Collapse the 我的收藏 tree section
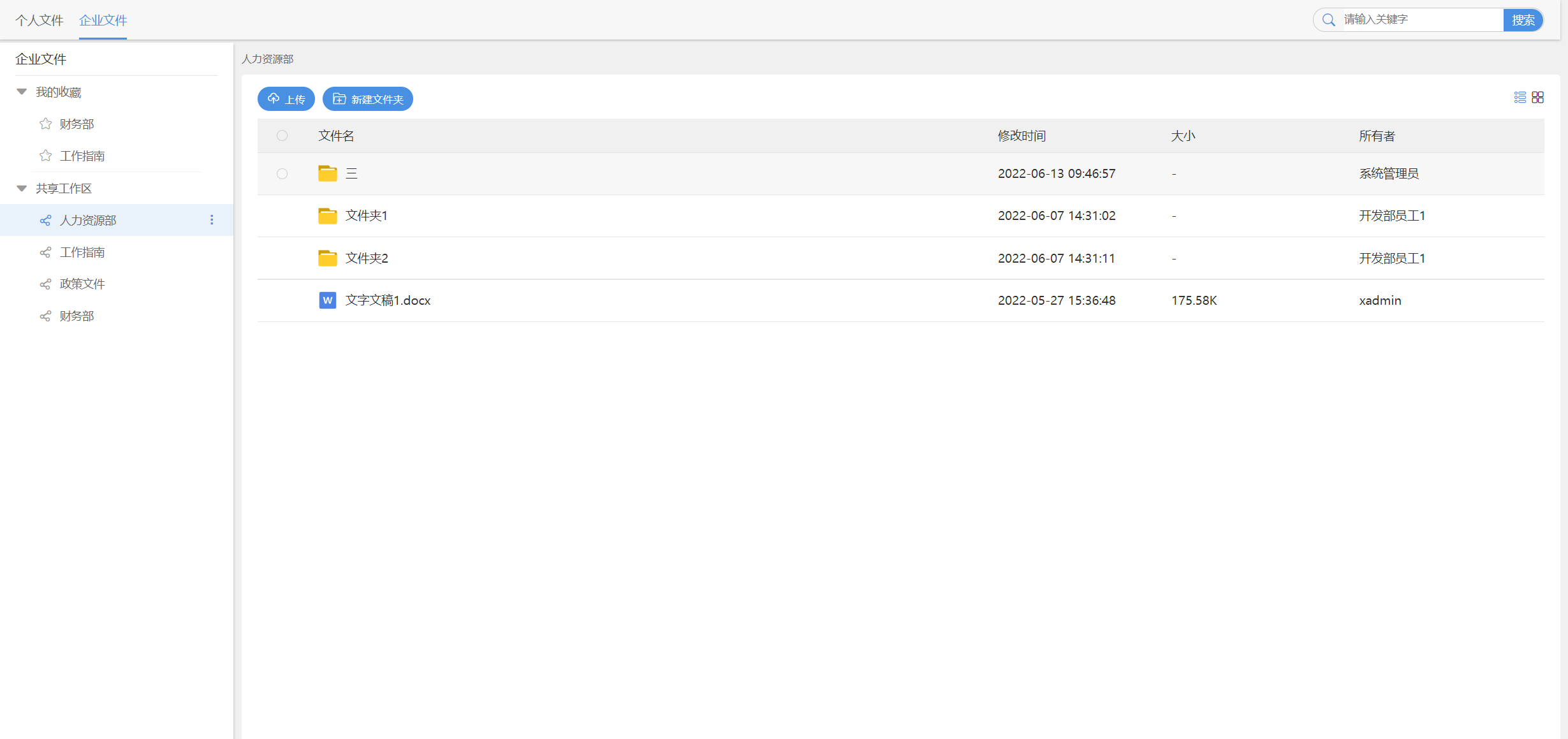The height and width of the screenshot is (739, 1568). (22, 92)
